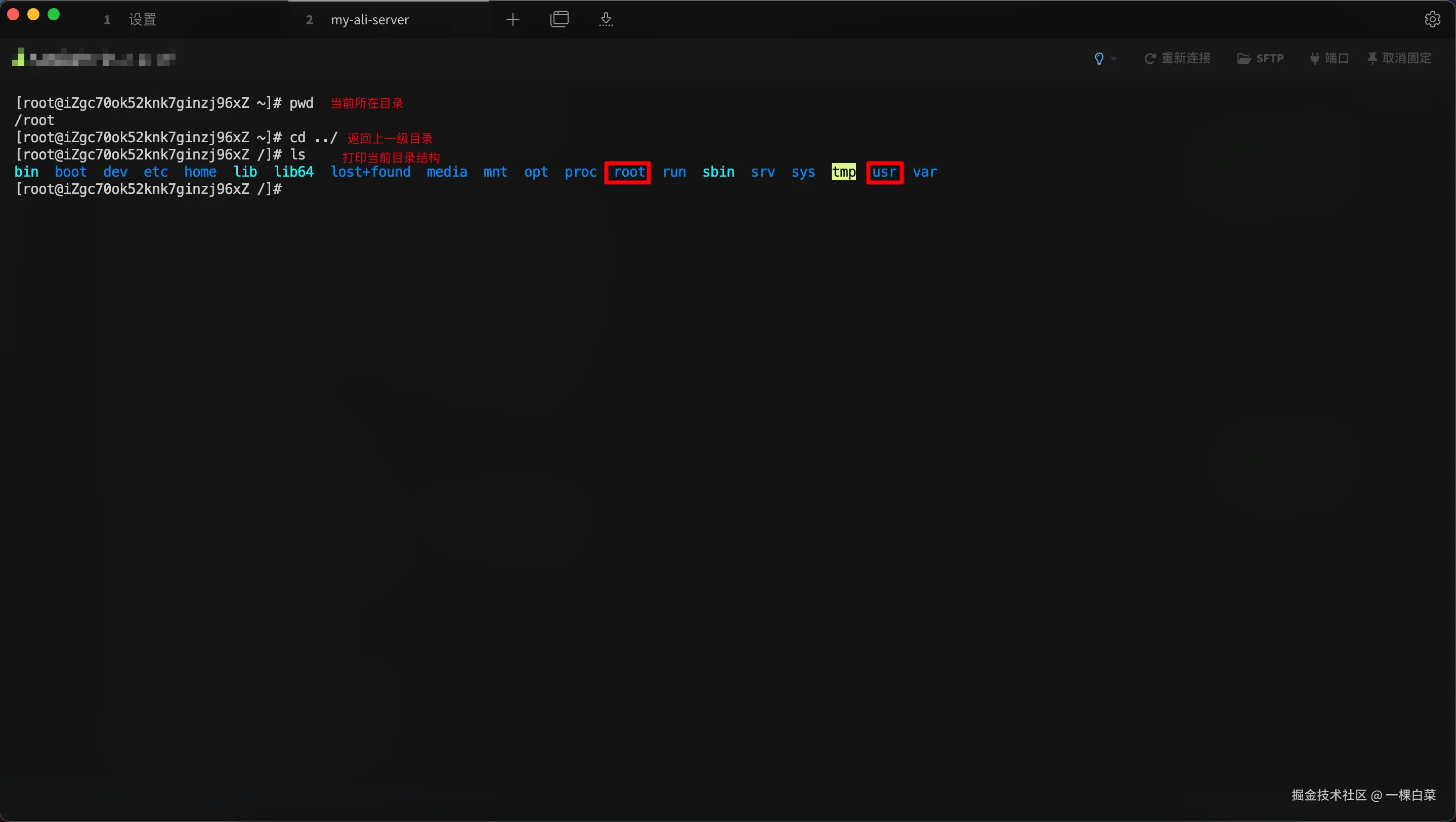
Task: Add a new tab with plus icon
Action: [512, 19]
